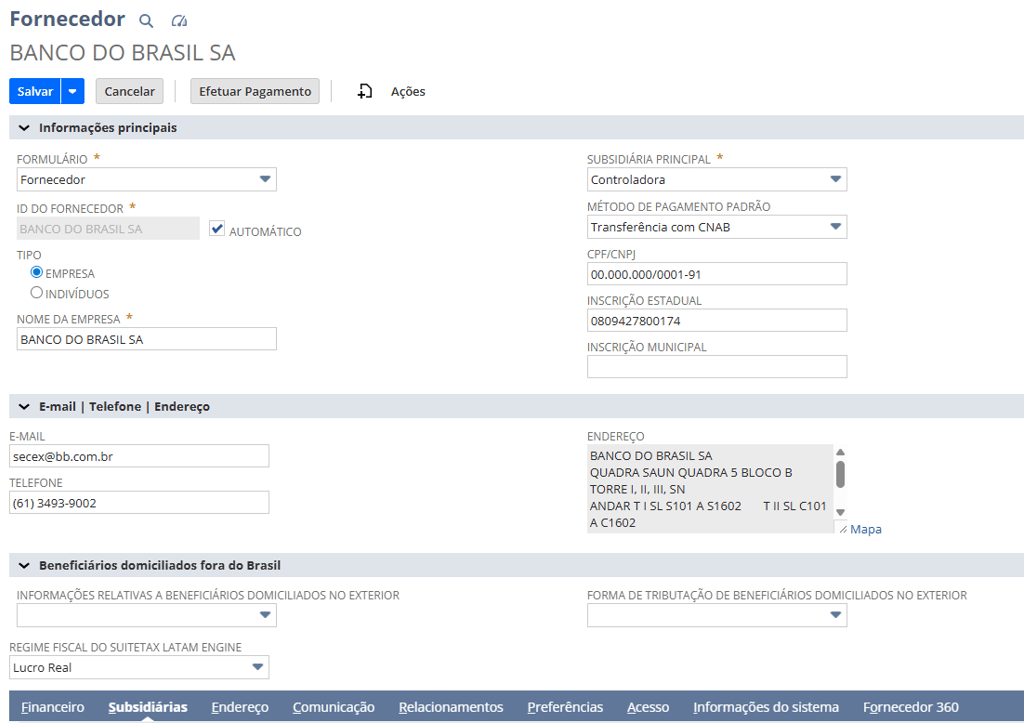This screenshot has width=1024, height=723.
Task: Click the Salvar button
Action: 35,91
